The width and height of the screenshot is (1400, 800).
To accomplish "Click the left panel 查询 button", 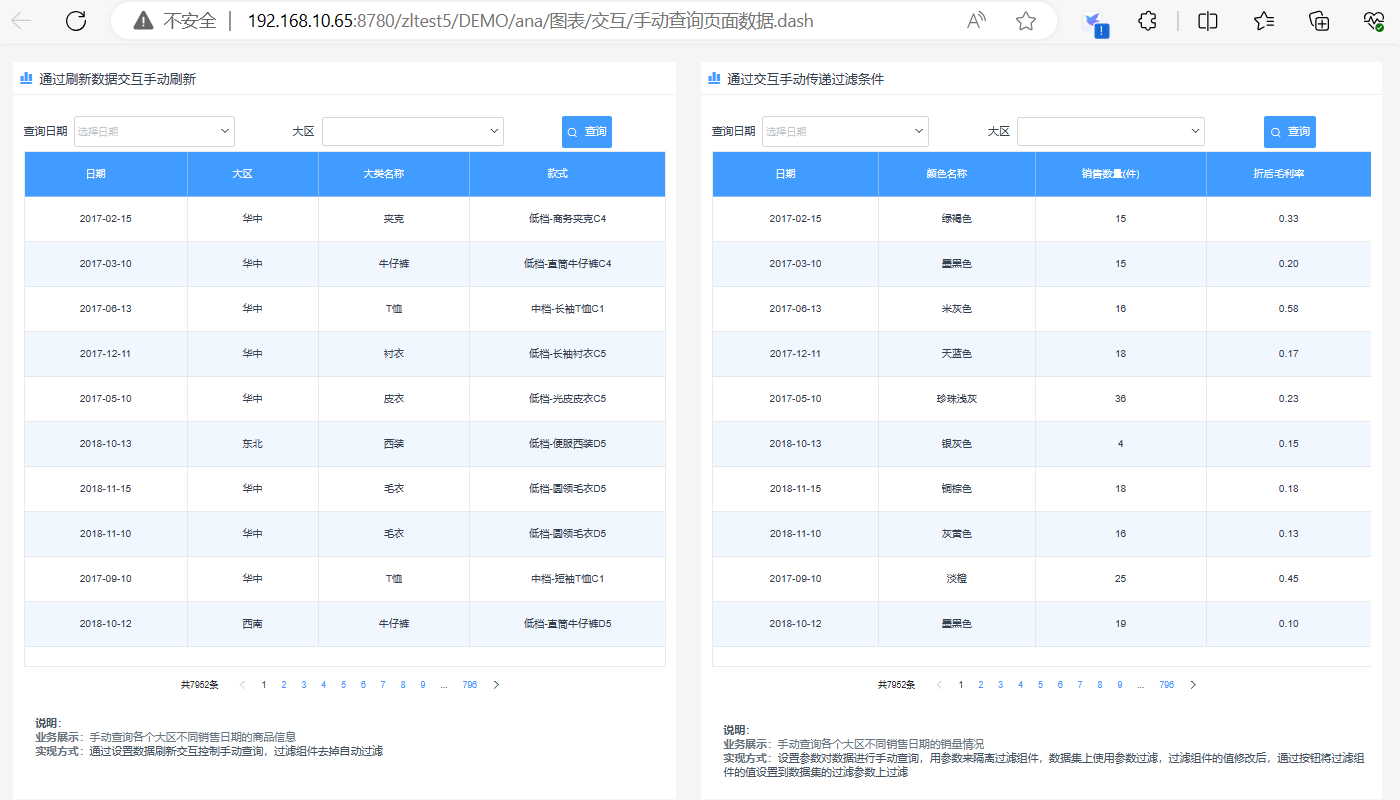I will pyautogui.click(x=586, y=131).
